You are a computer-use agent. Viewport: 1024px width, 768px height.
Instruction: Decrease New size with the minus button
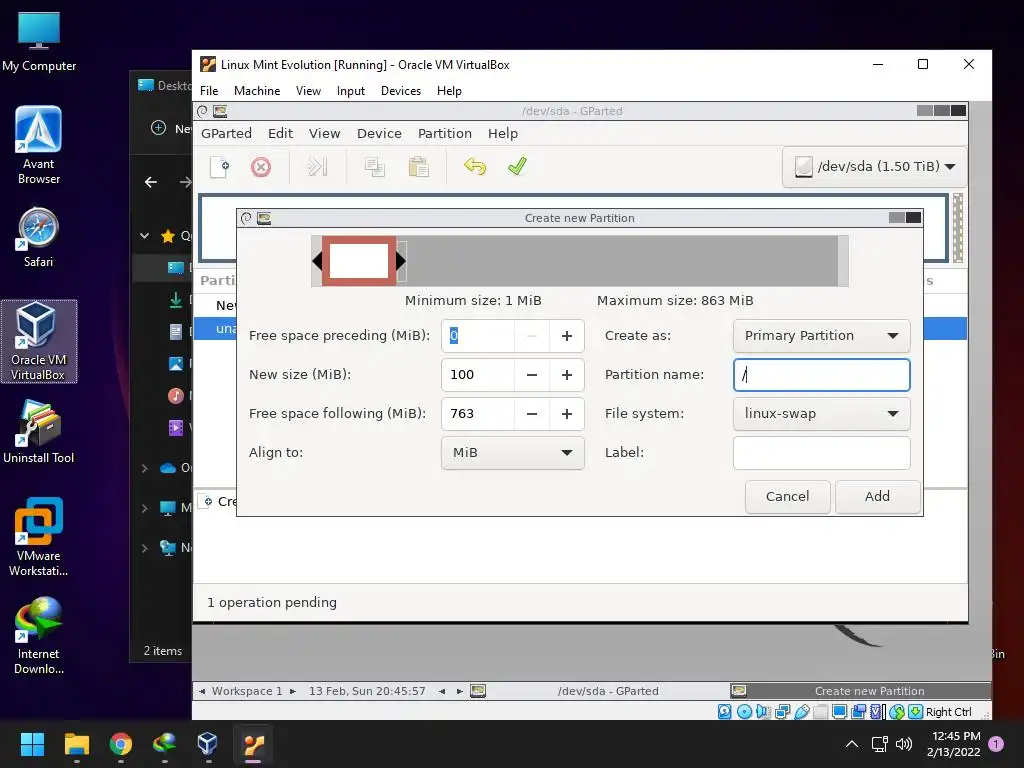(532, 375)
